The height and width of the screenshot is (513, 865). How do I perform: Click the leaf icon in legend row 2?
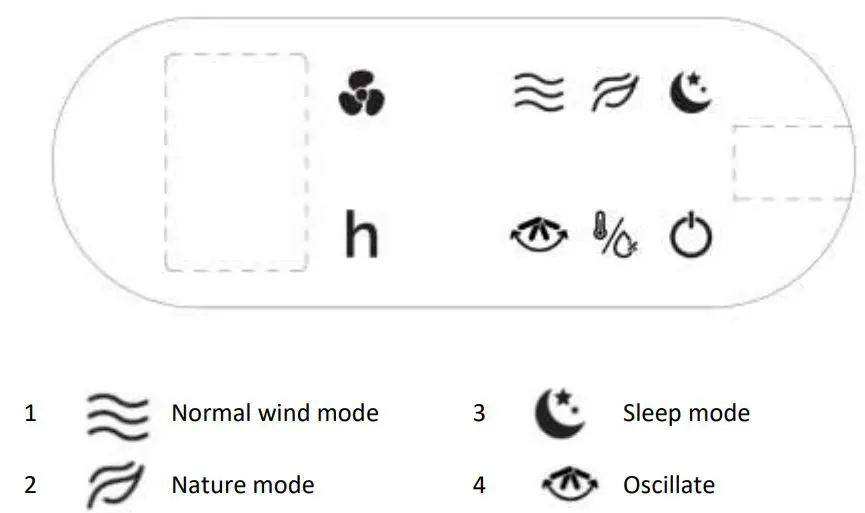pyautogui.click(x=117, y=485)
